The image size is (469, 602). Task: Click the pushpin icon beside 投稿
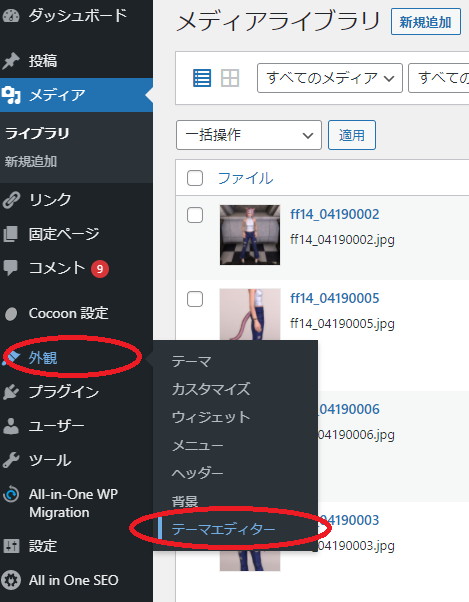(x=11, y=61)
